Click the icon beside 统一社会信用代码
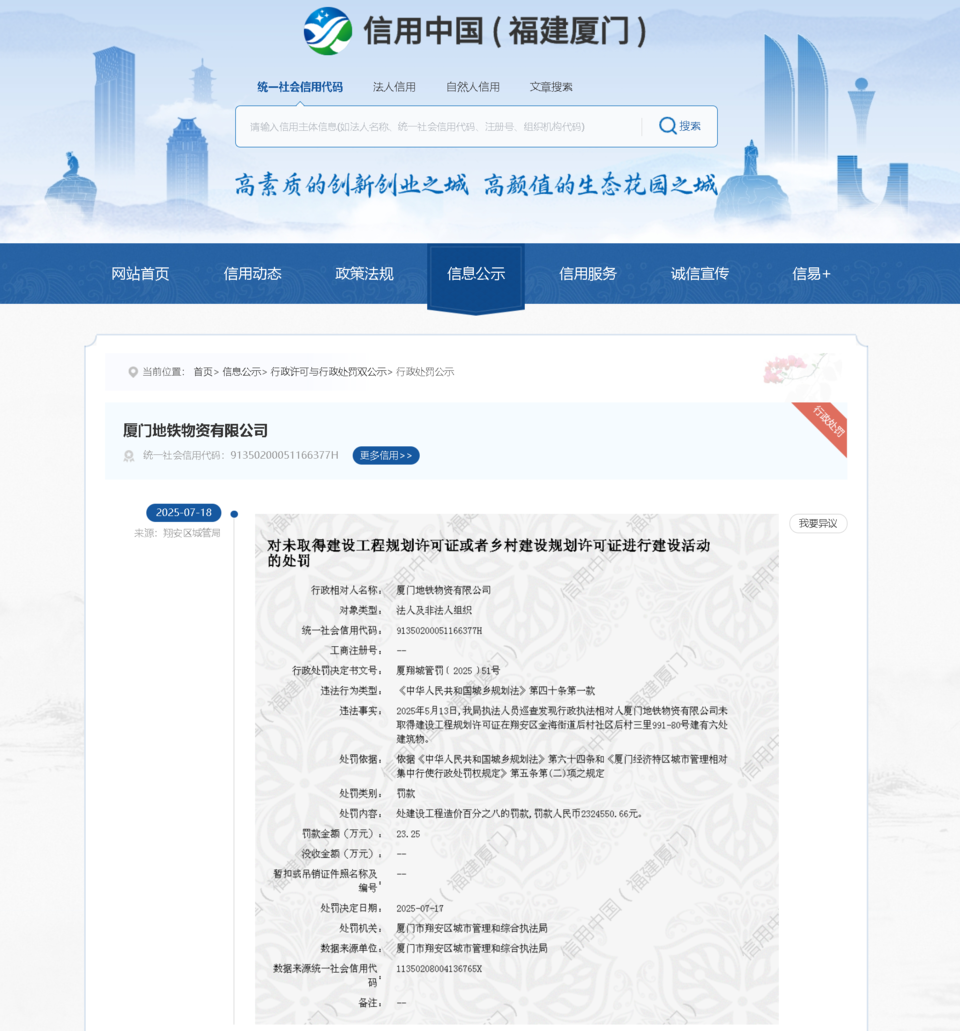Screen dimensions: 960x1031 tap(128, 456)
